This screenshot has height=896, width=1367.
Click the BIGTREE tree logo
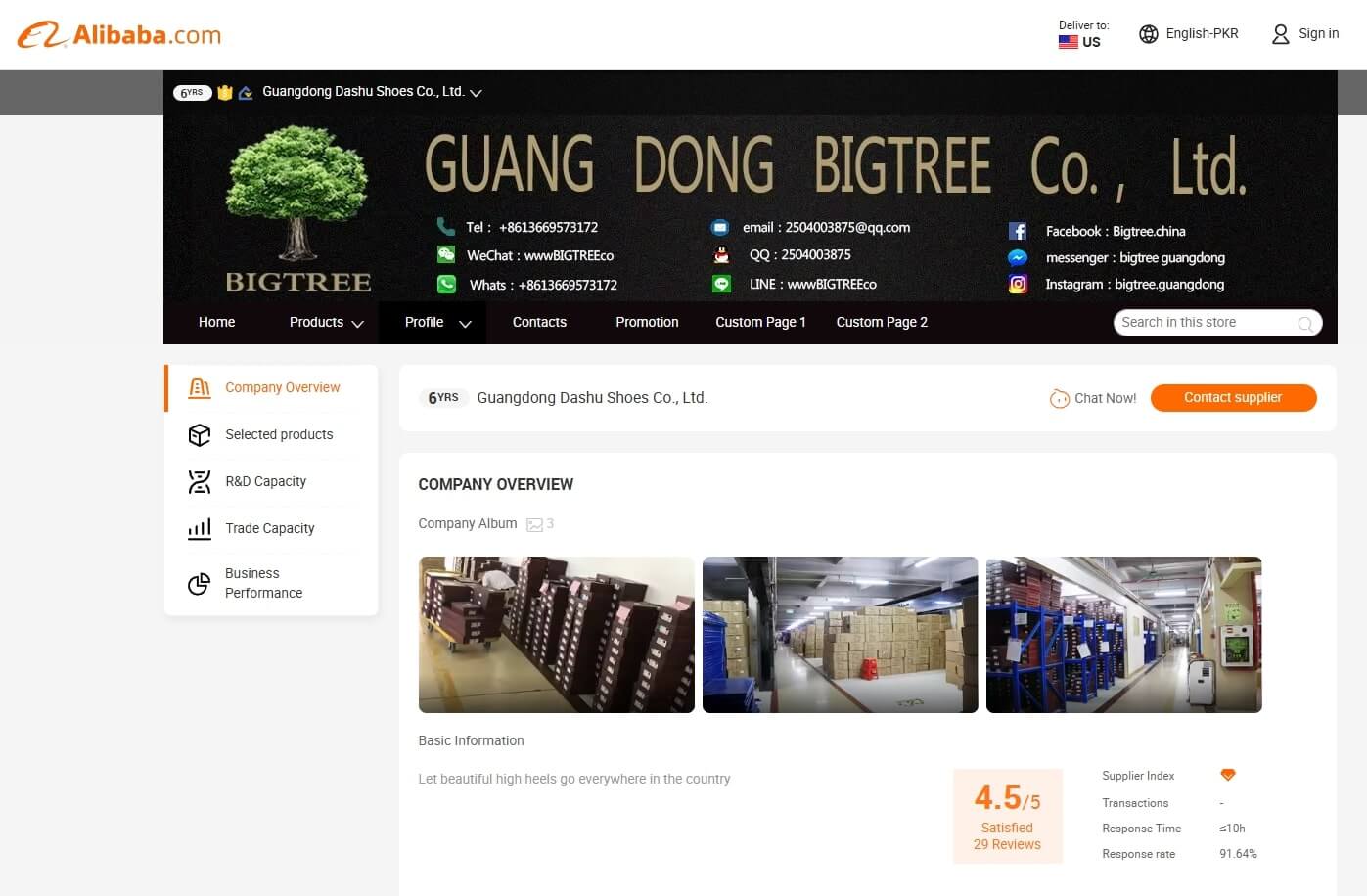click(297, 209)
